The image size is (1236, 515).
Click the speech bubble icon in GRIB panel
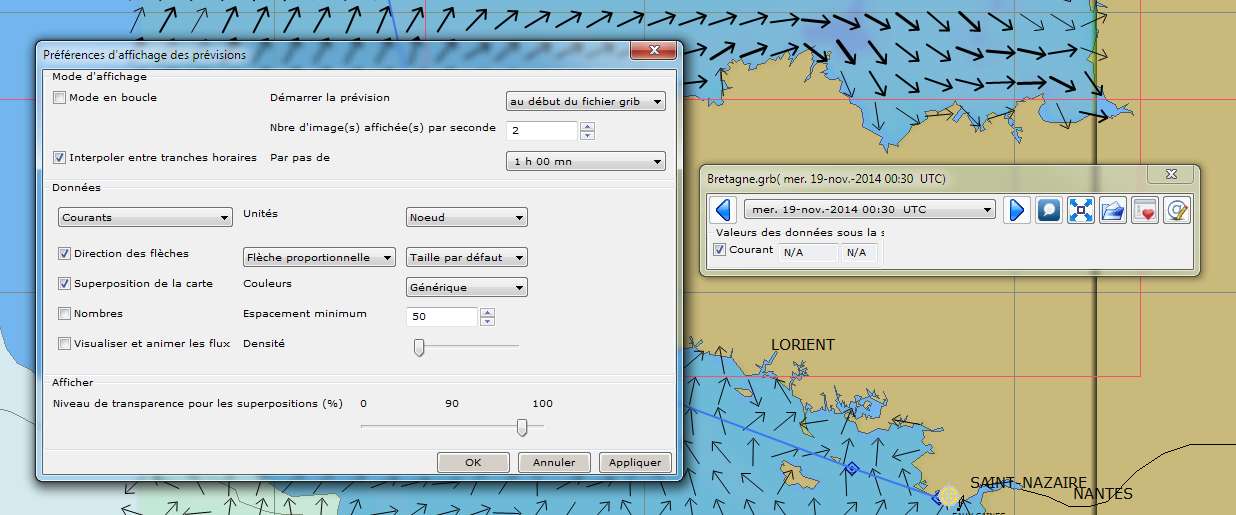click(1049, 210)
